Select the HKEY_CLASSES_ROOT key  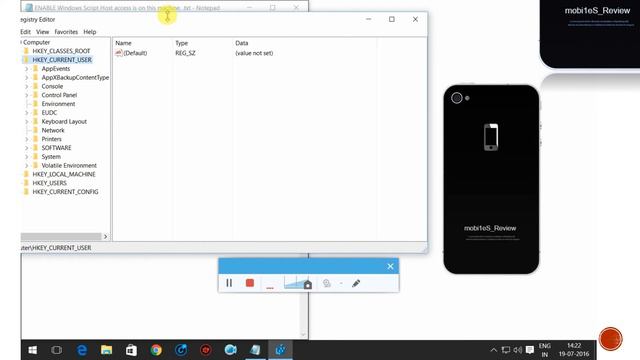click(x=61, y=51)
